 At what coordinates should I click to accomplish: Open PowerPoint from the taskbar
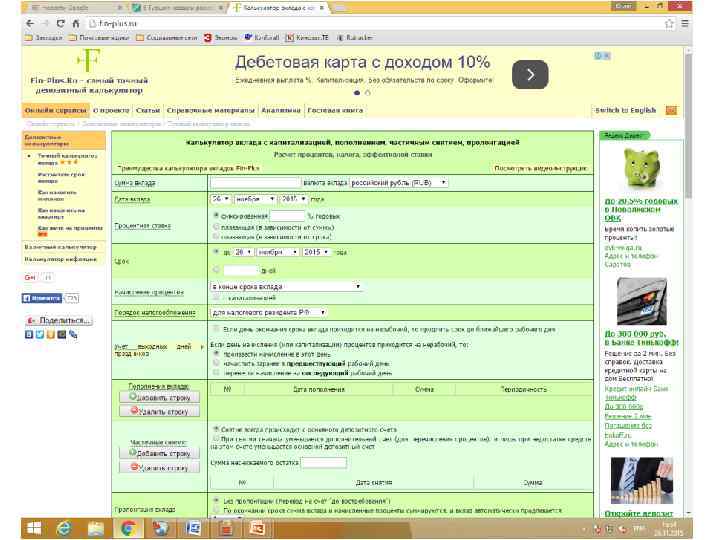coord(257,529)
